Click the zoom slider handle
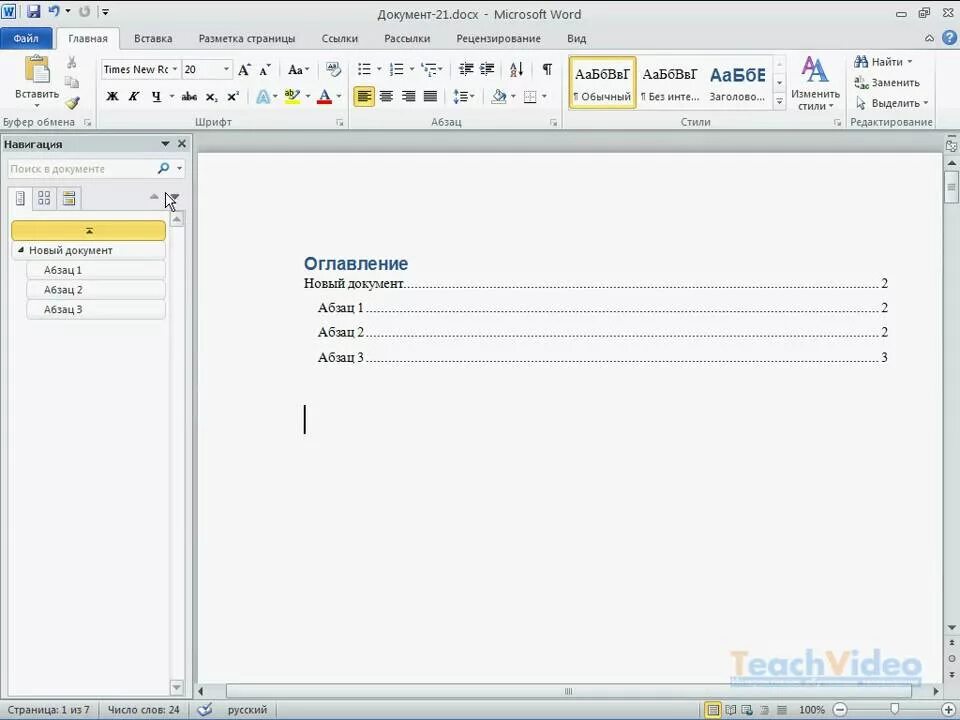 (x=894, y=710)
